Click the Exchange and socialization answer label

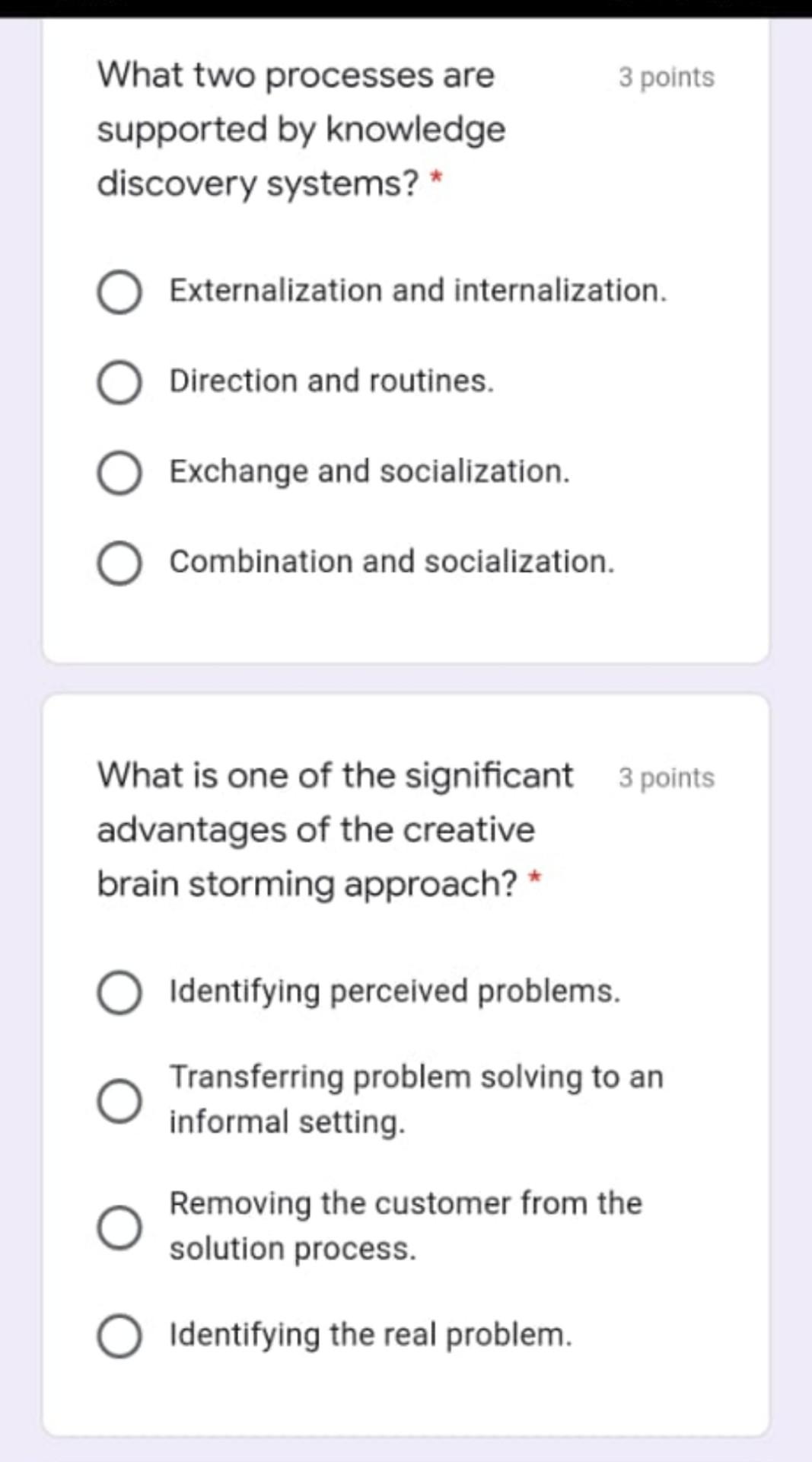coord(370,471)
